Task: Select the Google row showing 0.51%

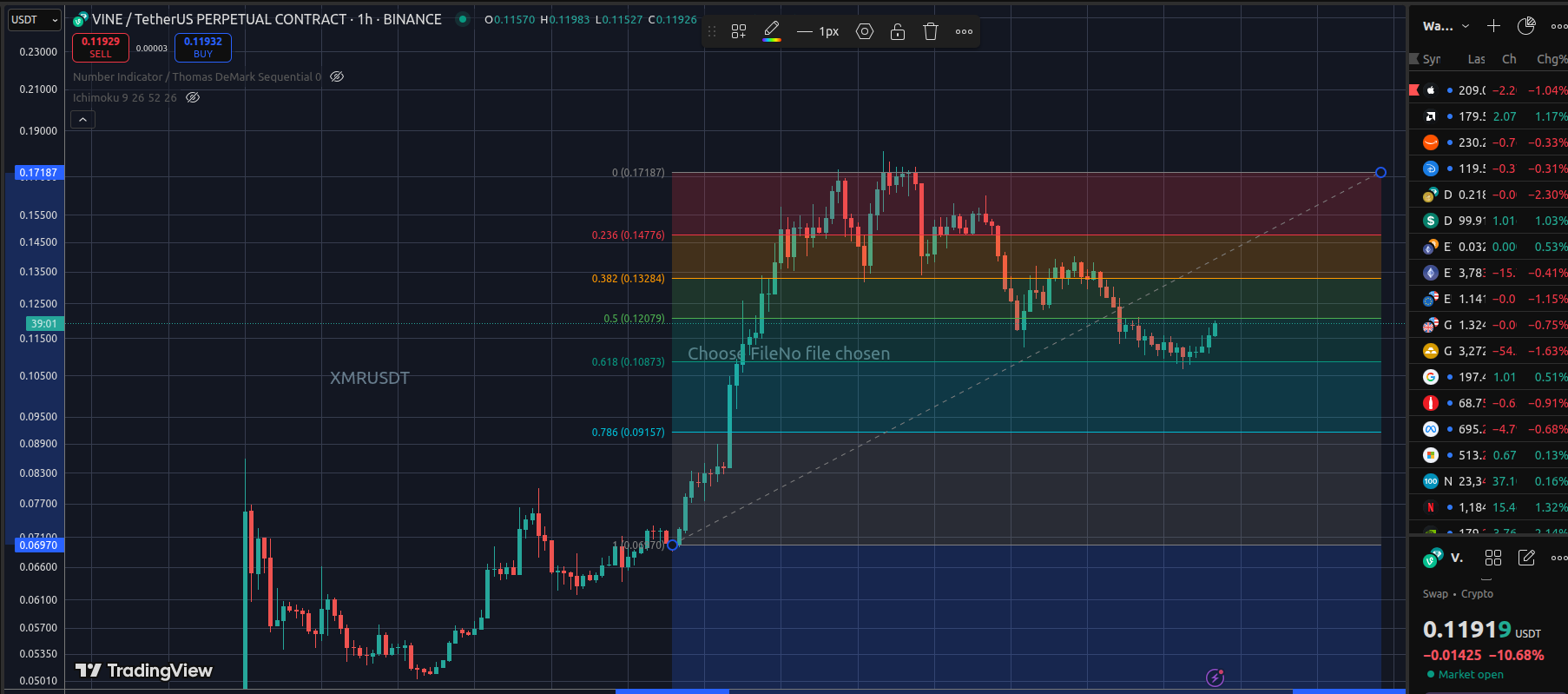Action: (1488, 377)
